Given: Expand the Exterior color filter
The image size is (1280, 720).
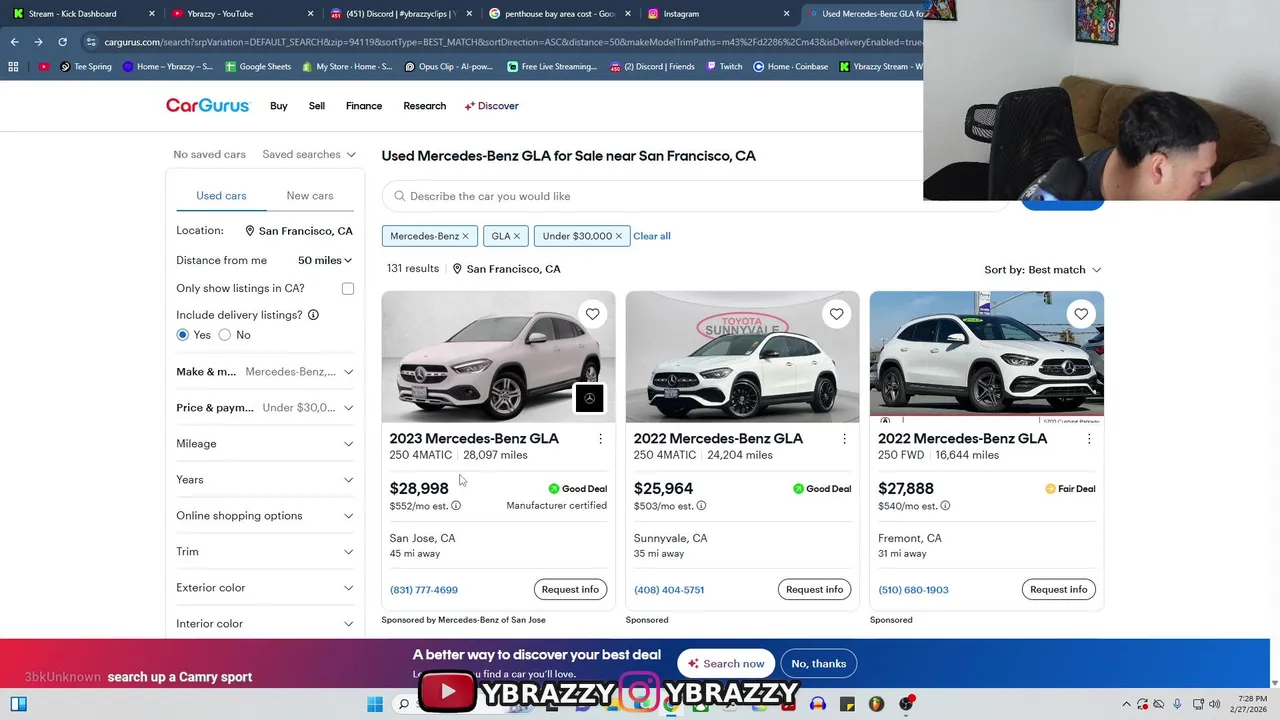Looking at the screenshot, I should click(x=265, y=588).
